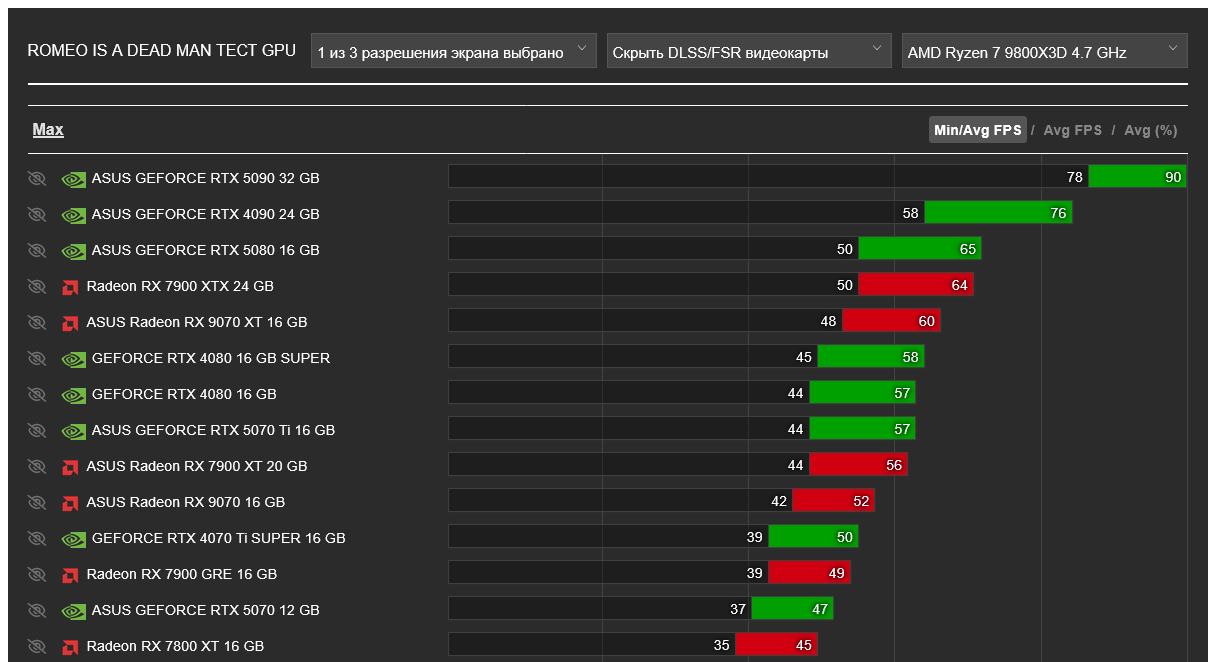Screen dimensions: 1220x662
Task: Switch to Avg FPS view
Action: click(x=1072, y=130)
